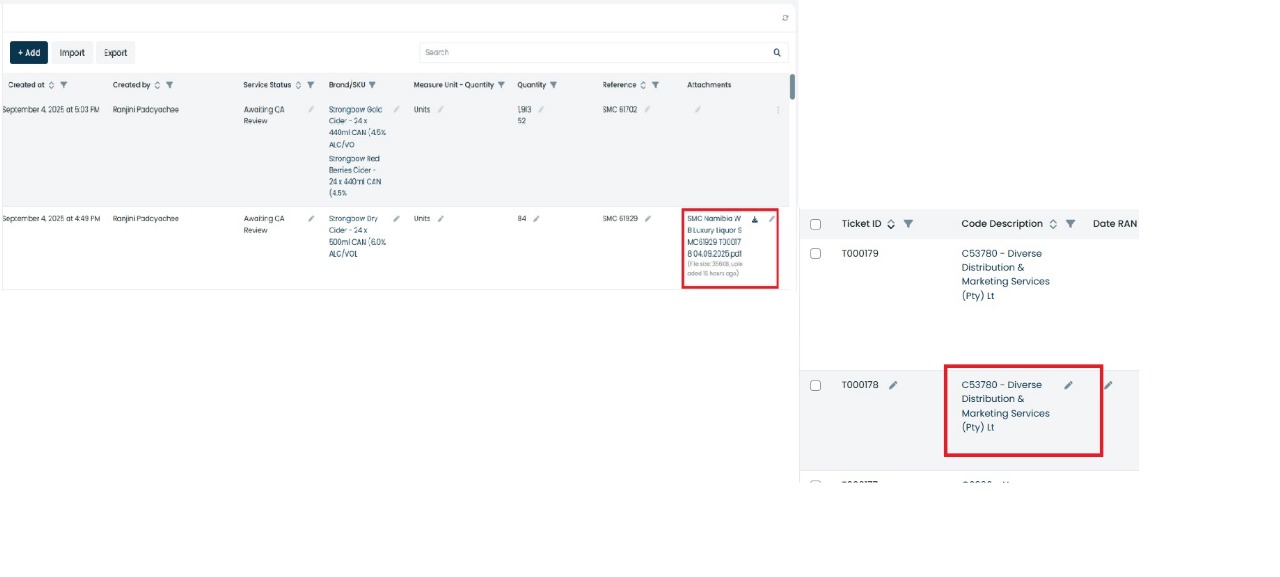Viewport: 1280px width, 577px height.
Task: Click the T000179 'C53780 - Diverse Distribution' text
Action: tap(1005, 275)
